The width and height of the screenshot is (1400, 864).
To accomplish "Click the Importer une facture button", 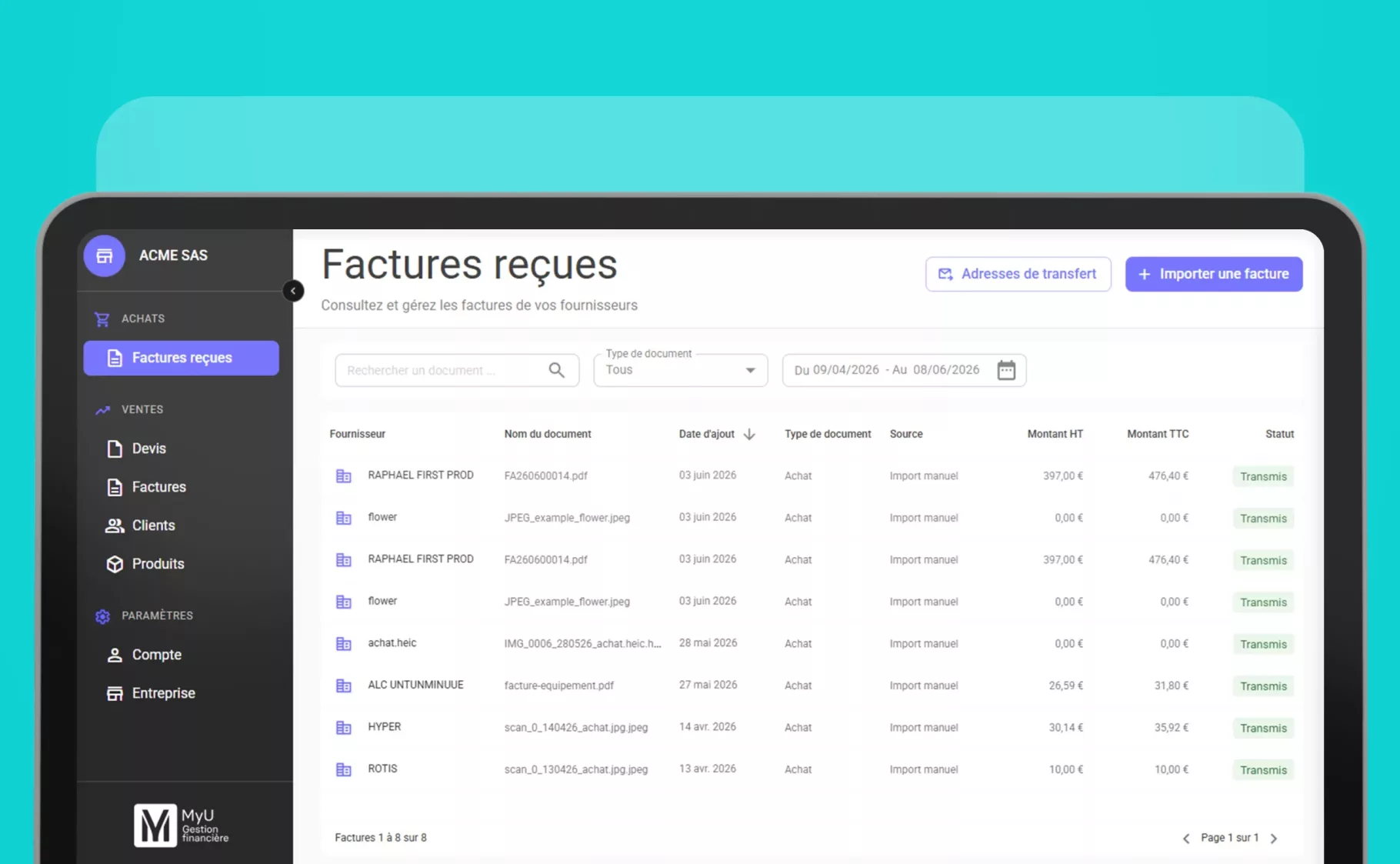I will pyautogui.click(x=1214, y=274).
